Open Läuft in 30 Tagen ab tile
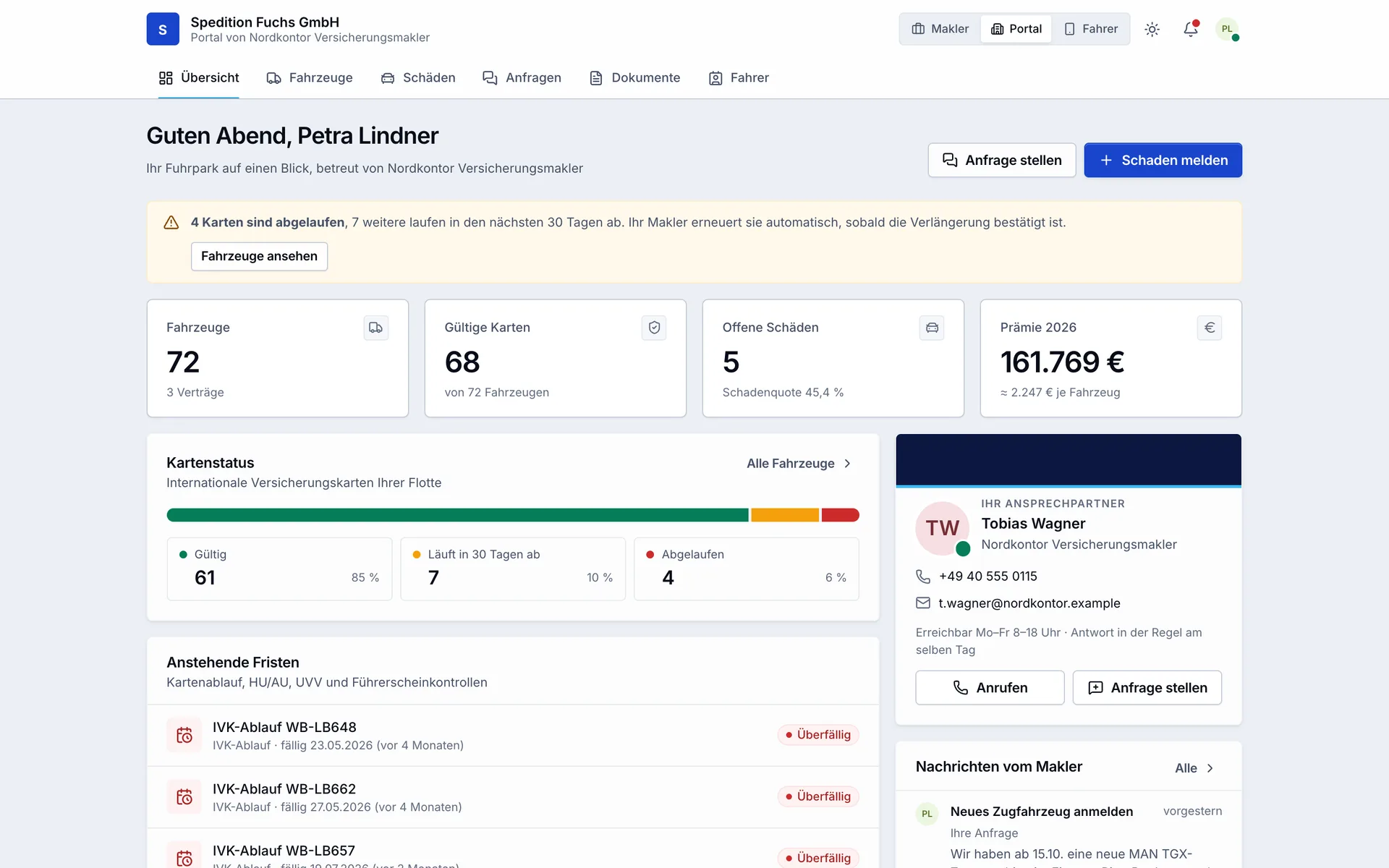Viewport: 1389px width, 868px height. click(513, 569)
